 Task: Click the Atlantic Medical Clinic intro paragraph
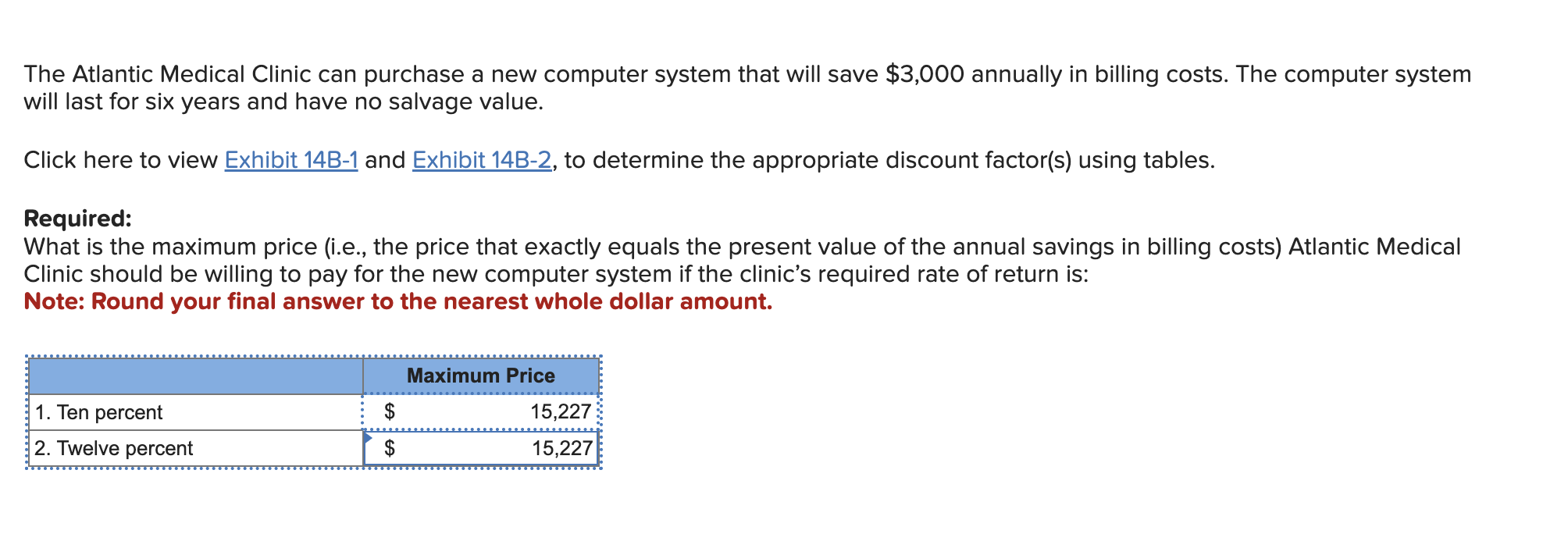[547, 75]
